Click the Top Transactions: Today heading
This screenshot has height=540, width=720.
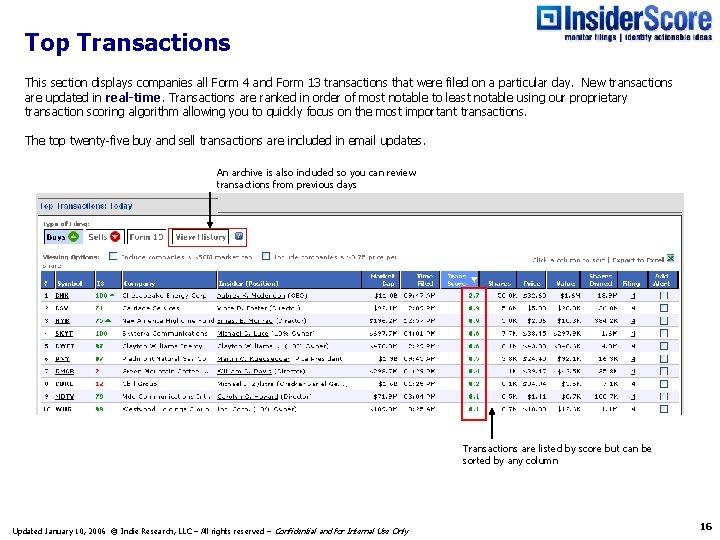coord(86,206)
